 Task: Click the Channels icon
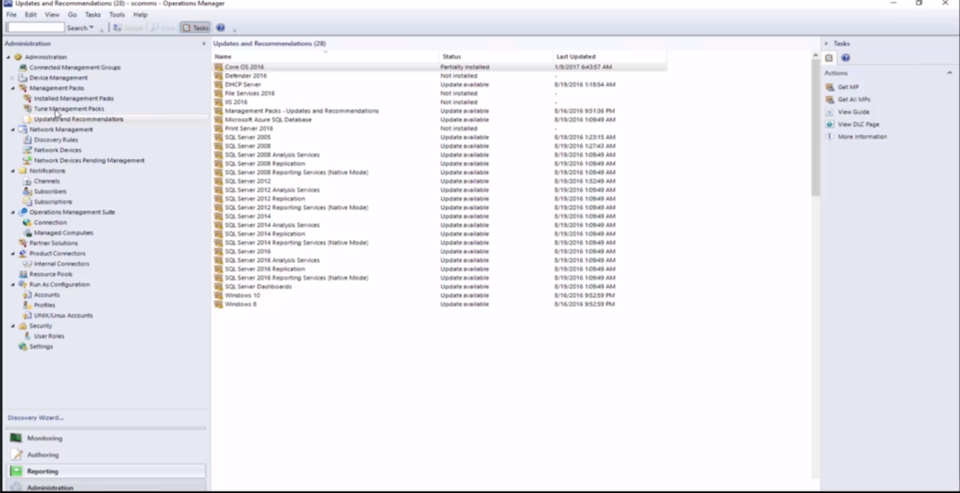tap(28, 181)
